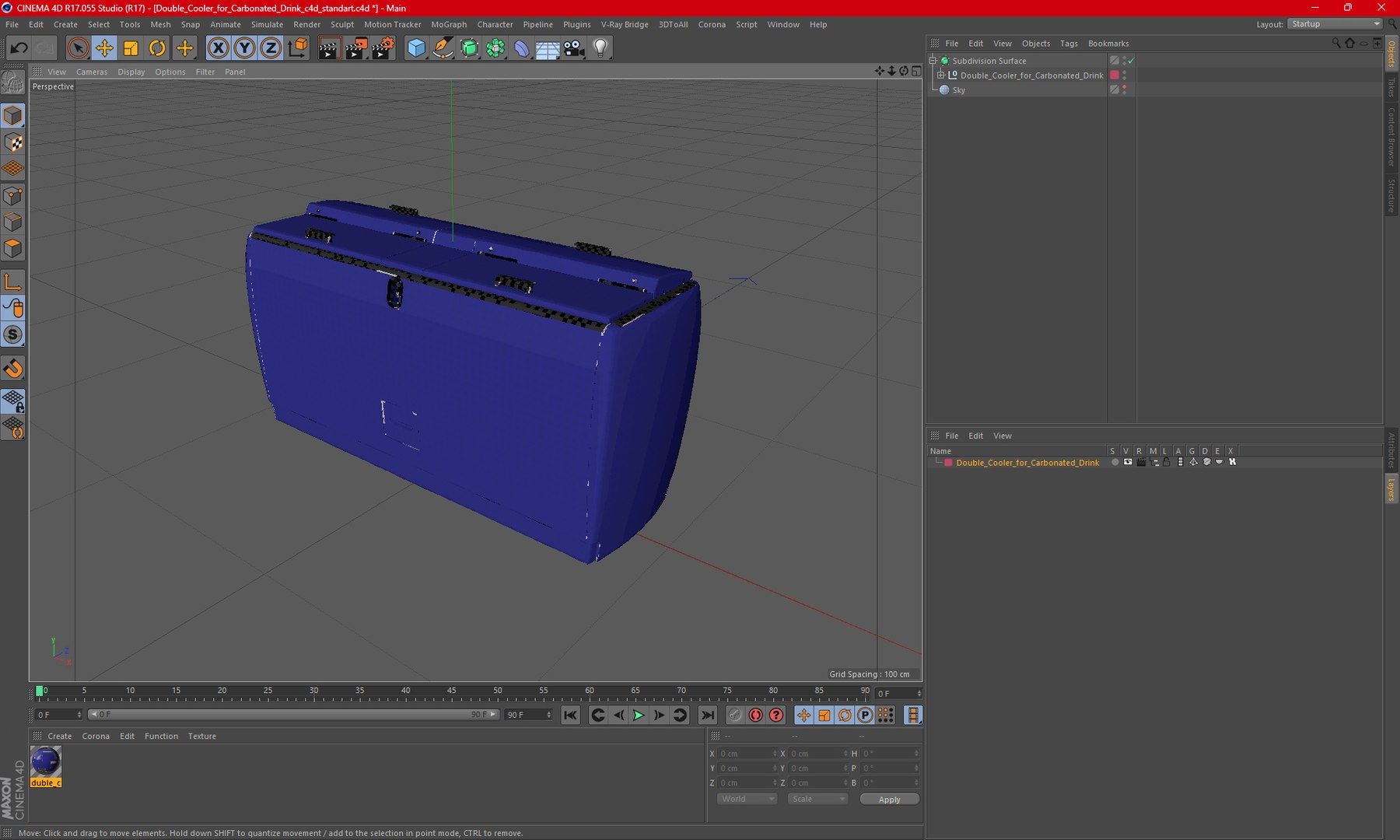Click Double_Cooler layer color swatch
Viewport: 1400px width, 840px height.
tap(948, 463)
